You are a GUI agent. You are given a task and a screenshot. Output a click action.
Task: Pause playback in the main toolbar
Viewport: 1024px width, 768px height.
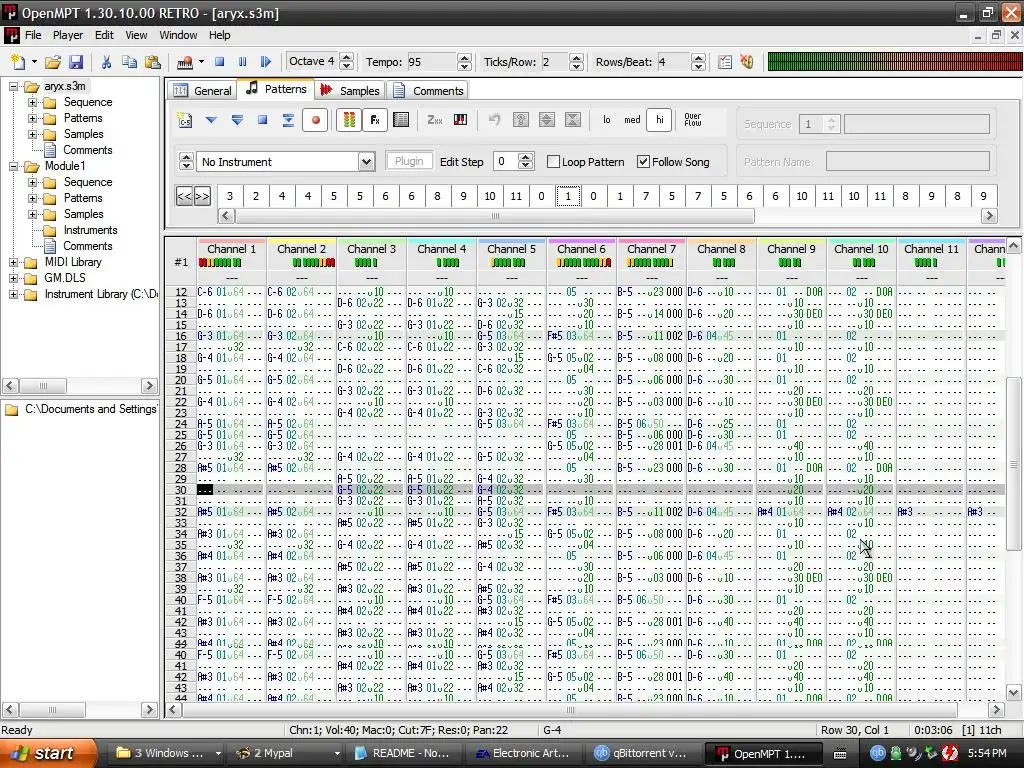click(x=243, y=62)
